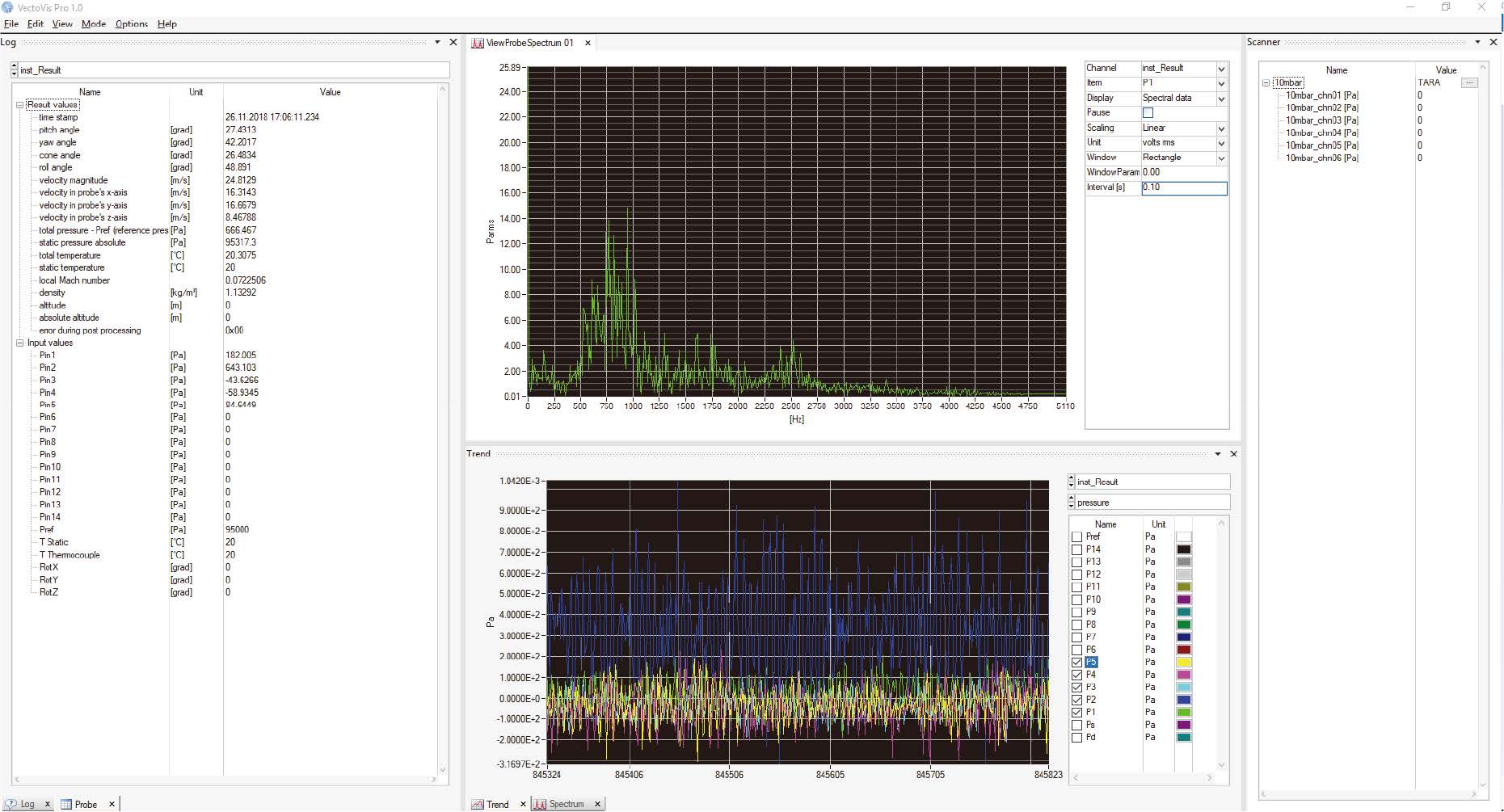Click the Log tab icon at bottom

coord(11,804)
